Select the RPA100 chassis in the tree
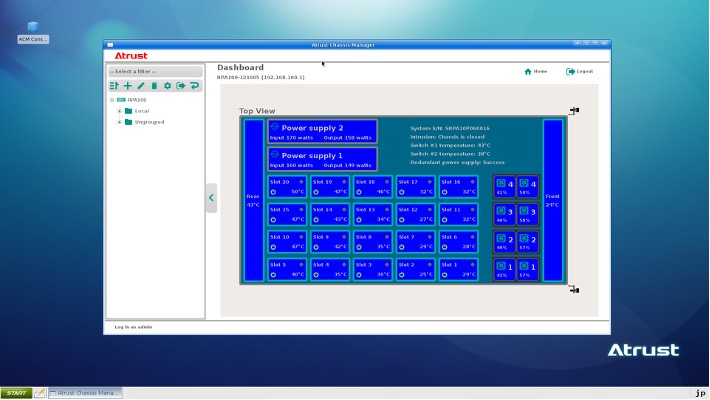 point(137,100)
